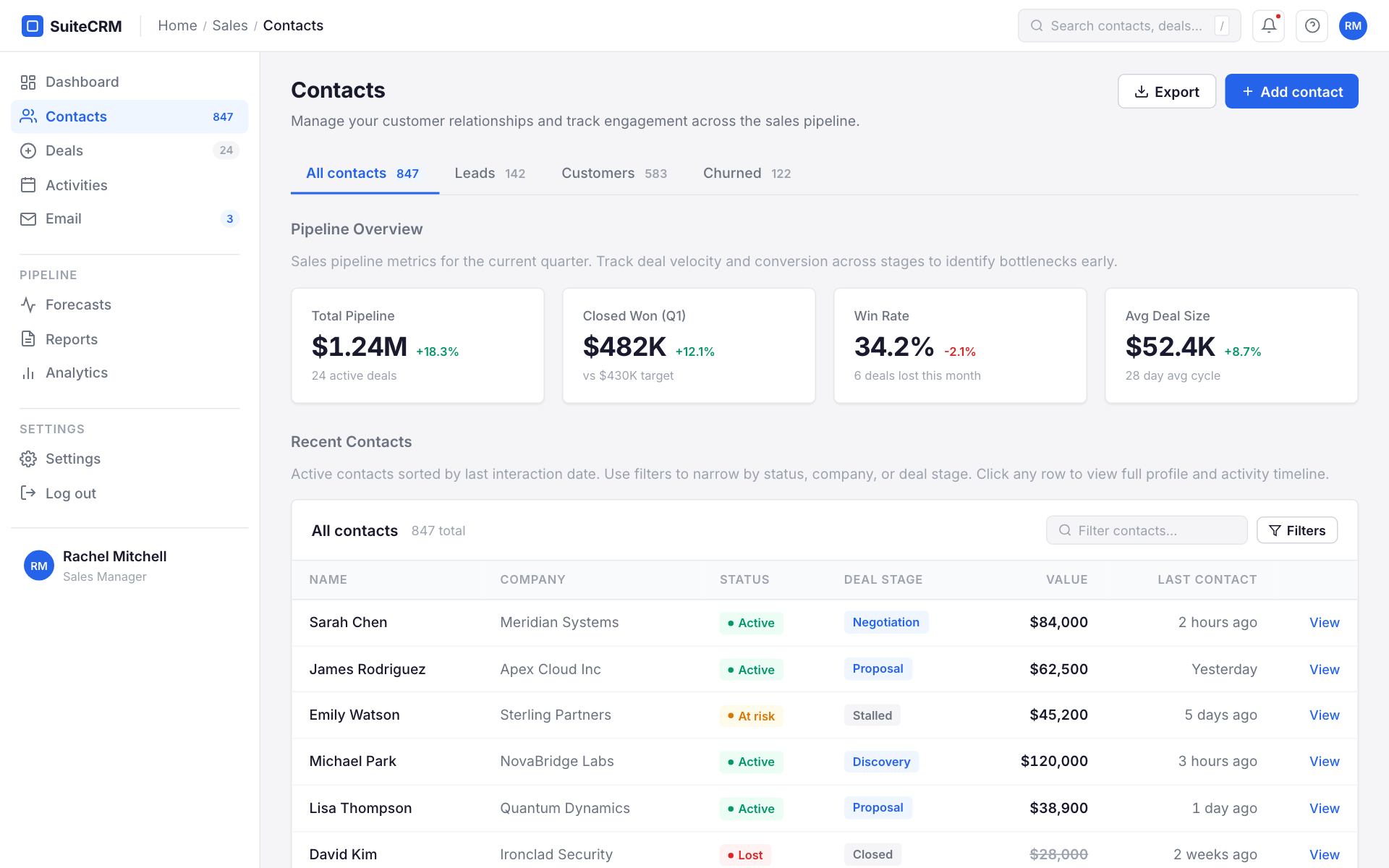
Task: Open Settings via the gear item
Action: 72,459
